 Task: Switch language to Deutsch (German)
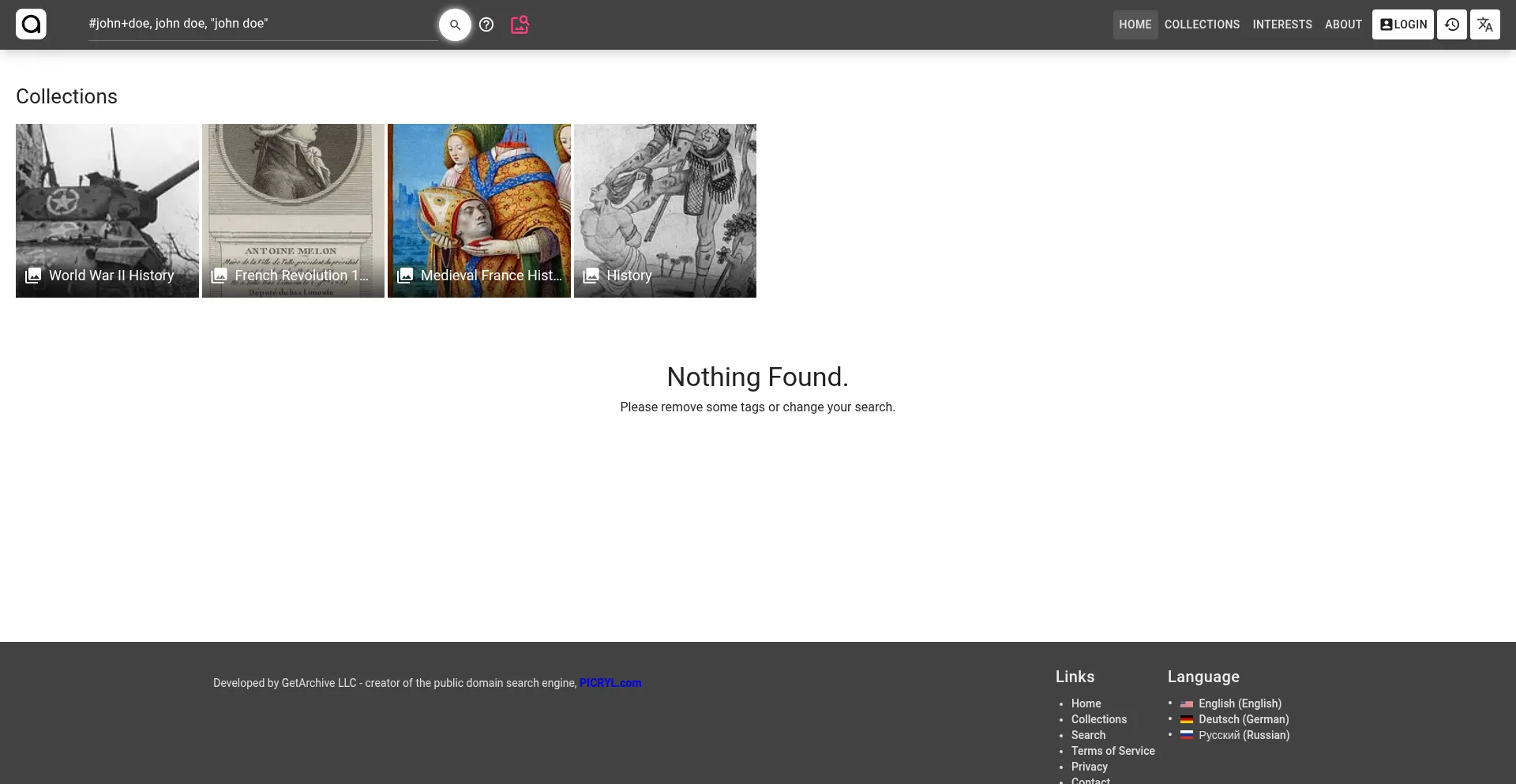tap(1243, 719)
